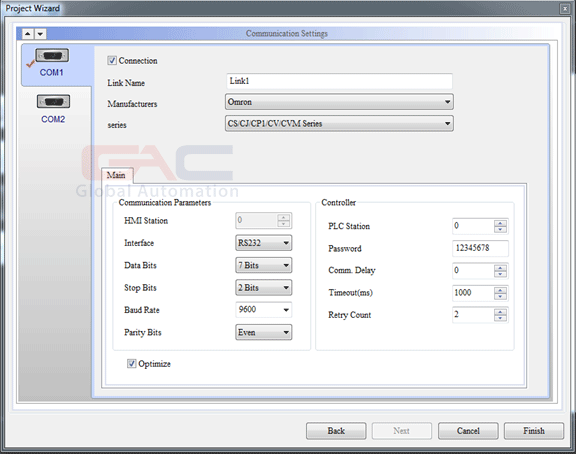The width and height of the screenshot is (576, 454).
Task: Open the Manufacturers dropdown showing Omron
Action: click(339, 102)
